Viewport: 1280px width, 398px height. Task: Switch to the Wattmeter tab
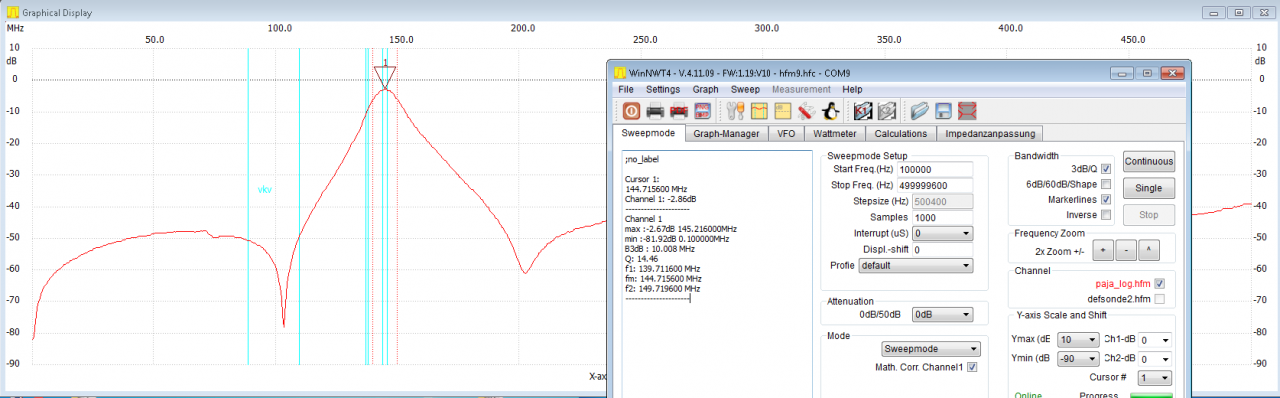click(835, 134)
